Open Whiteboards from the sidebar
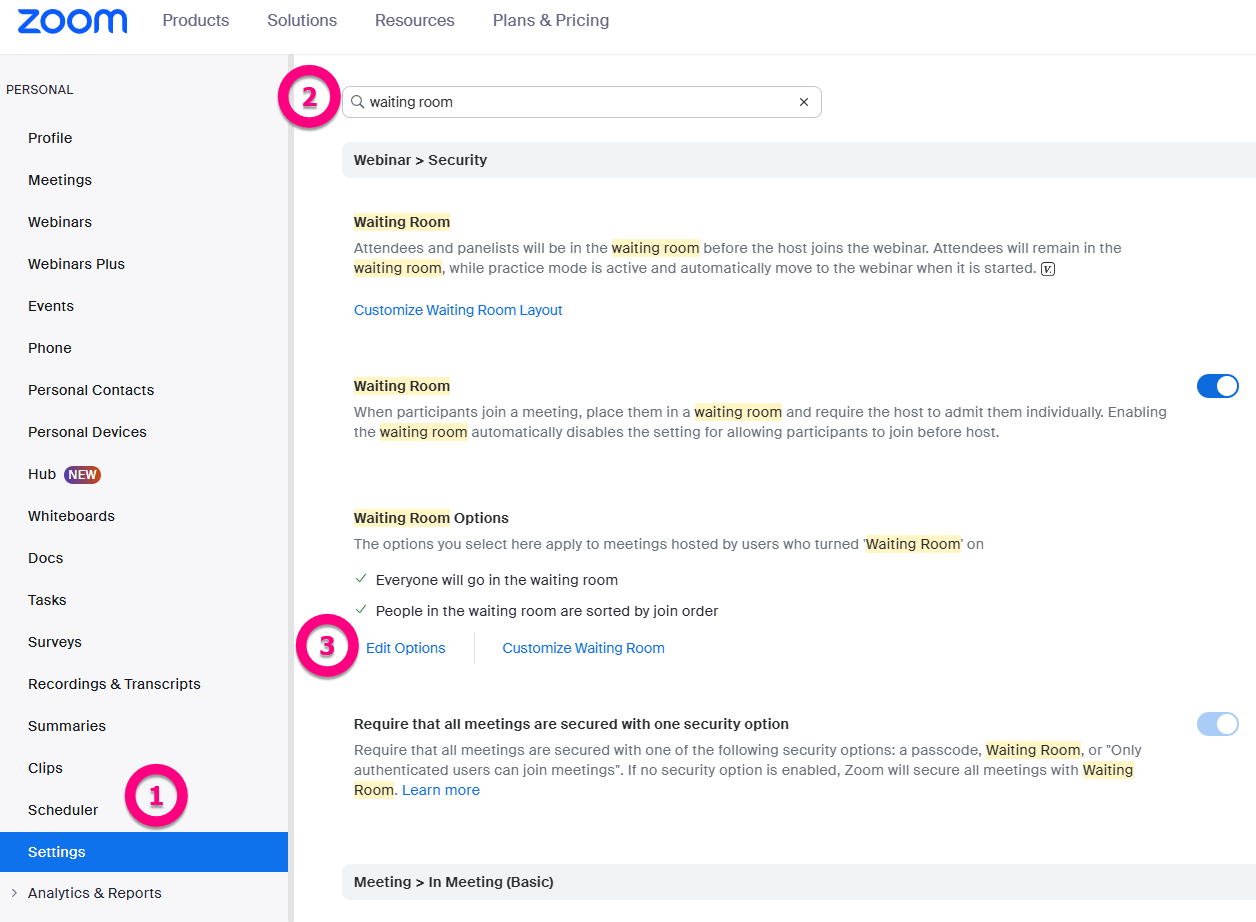 pyautogui.click(x=71, y=516)
